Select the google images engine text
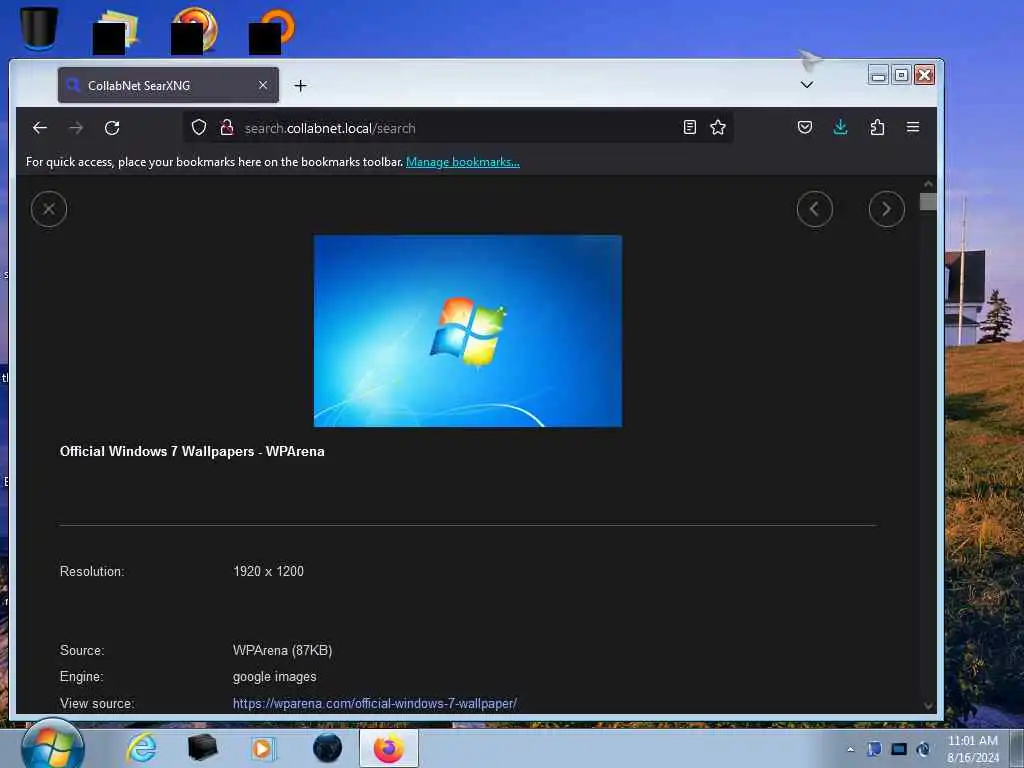Viewport: 1024px width, 768px height. [x=275, y=677]
